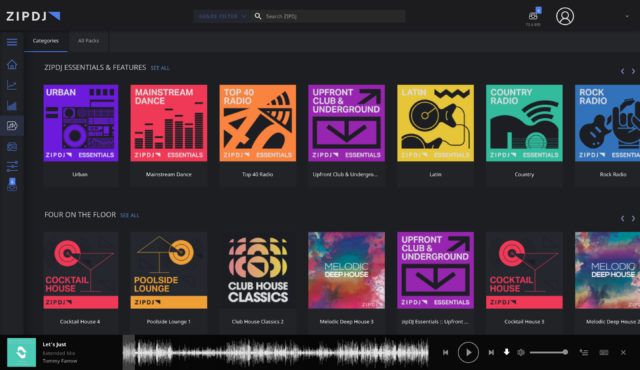640x370 pixels.
Task: Switch to the Categories tab
Action: coord(46,41)
